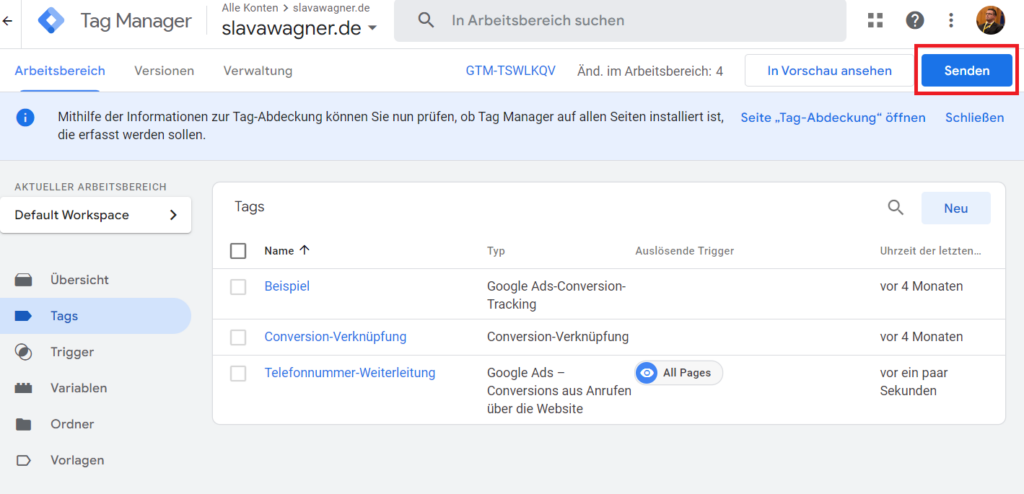Click the Variablen brick icon in the sidebar
The width and height of the screenshot is (1024, 494).
(x=24, y=388)
